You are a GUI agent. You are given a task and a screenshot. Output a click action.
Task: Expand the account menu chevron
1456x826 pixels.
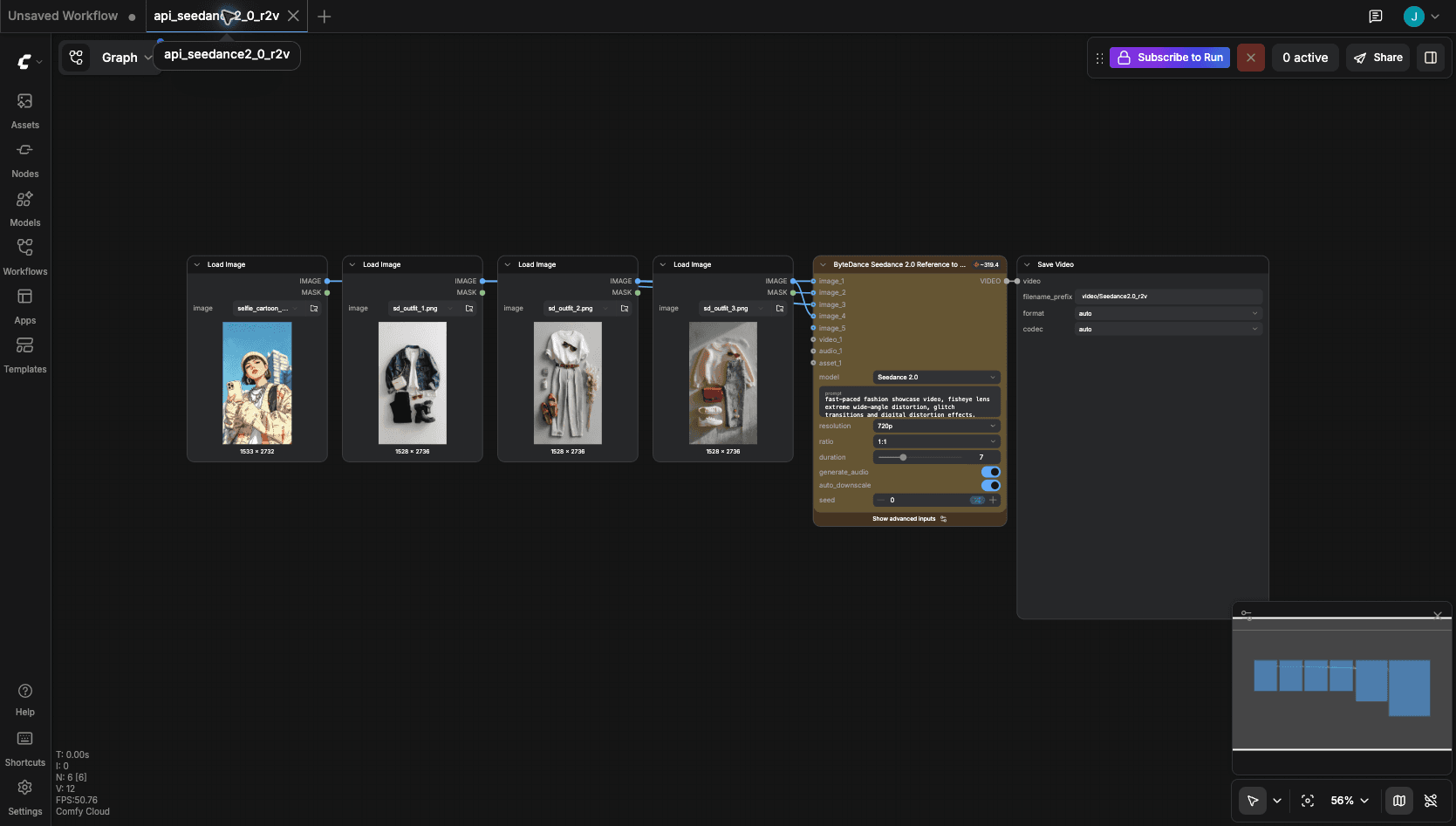[x=1435, y=17]
